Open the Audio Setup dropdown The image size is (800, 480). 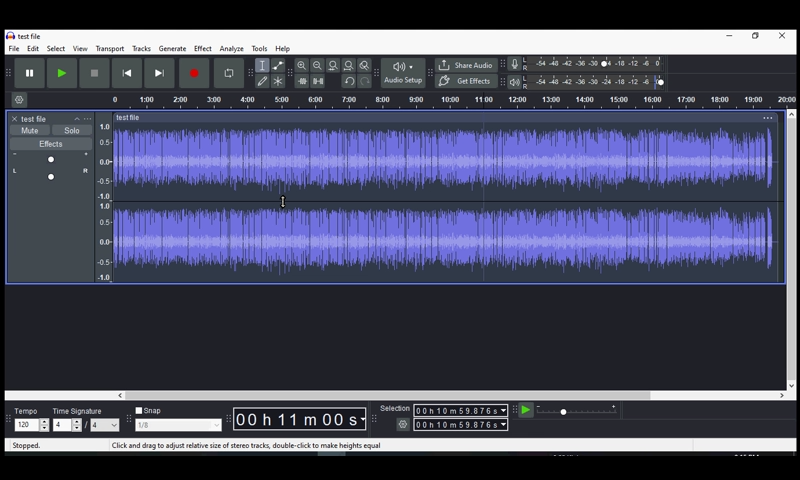click(x=403, y=73)
